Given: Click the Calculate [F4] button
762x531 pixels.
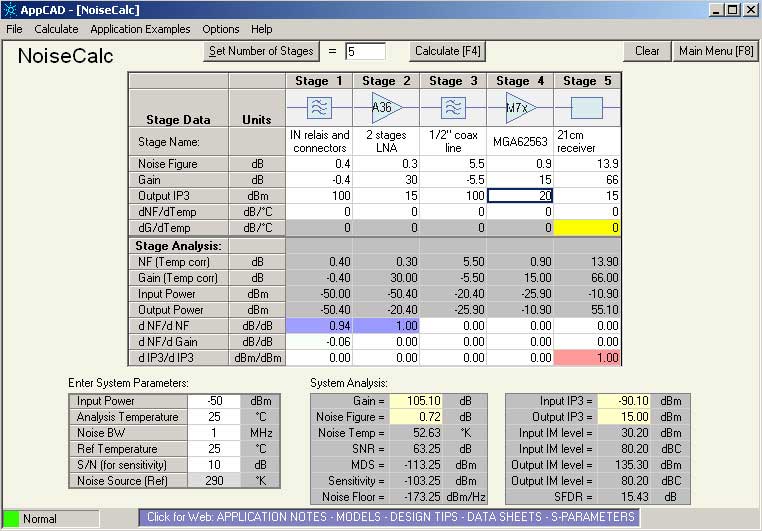Looking at the screenshot, I should coord(448,51).
